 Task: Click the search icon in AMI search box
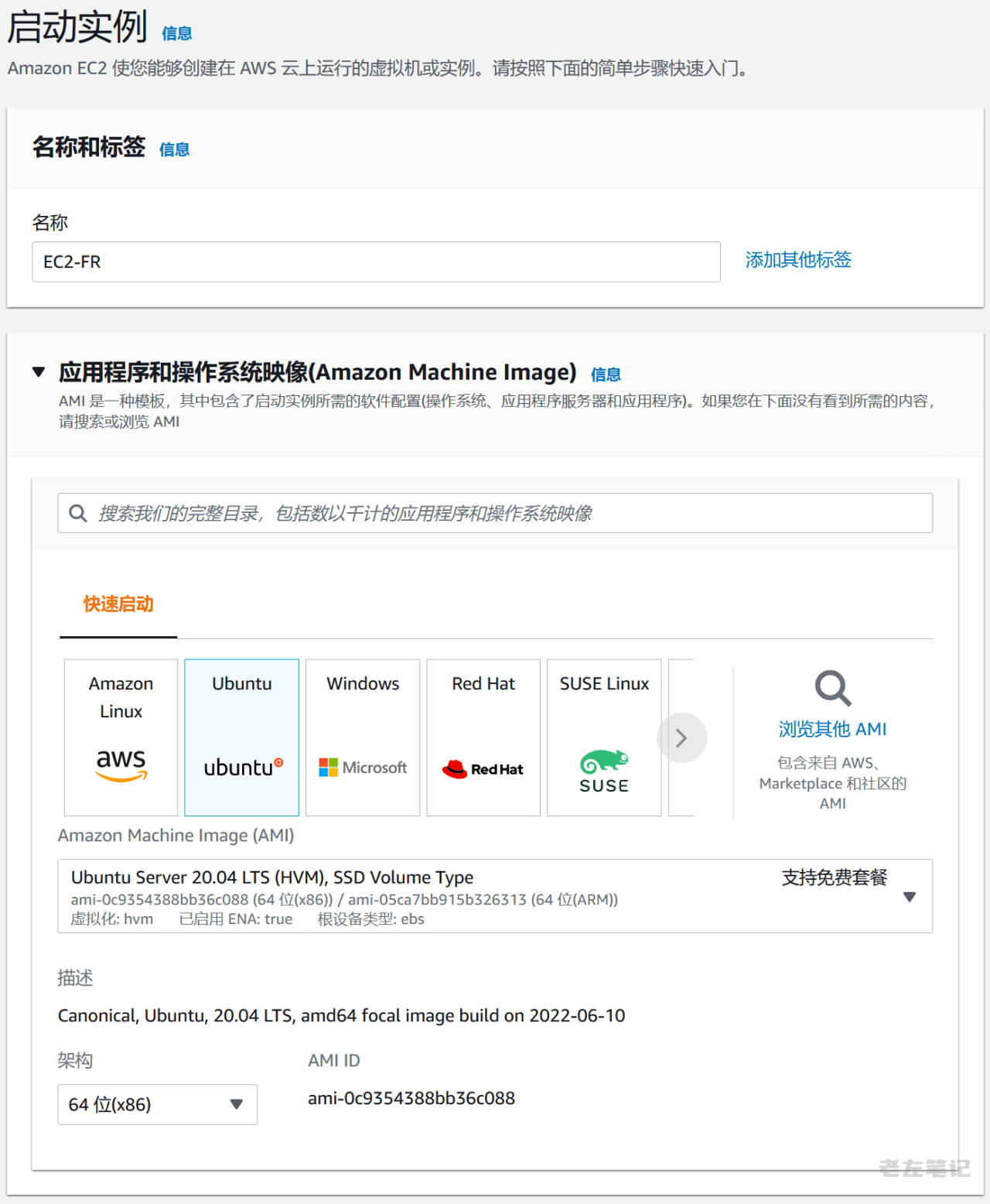[78, 513]
